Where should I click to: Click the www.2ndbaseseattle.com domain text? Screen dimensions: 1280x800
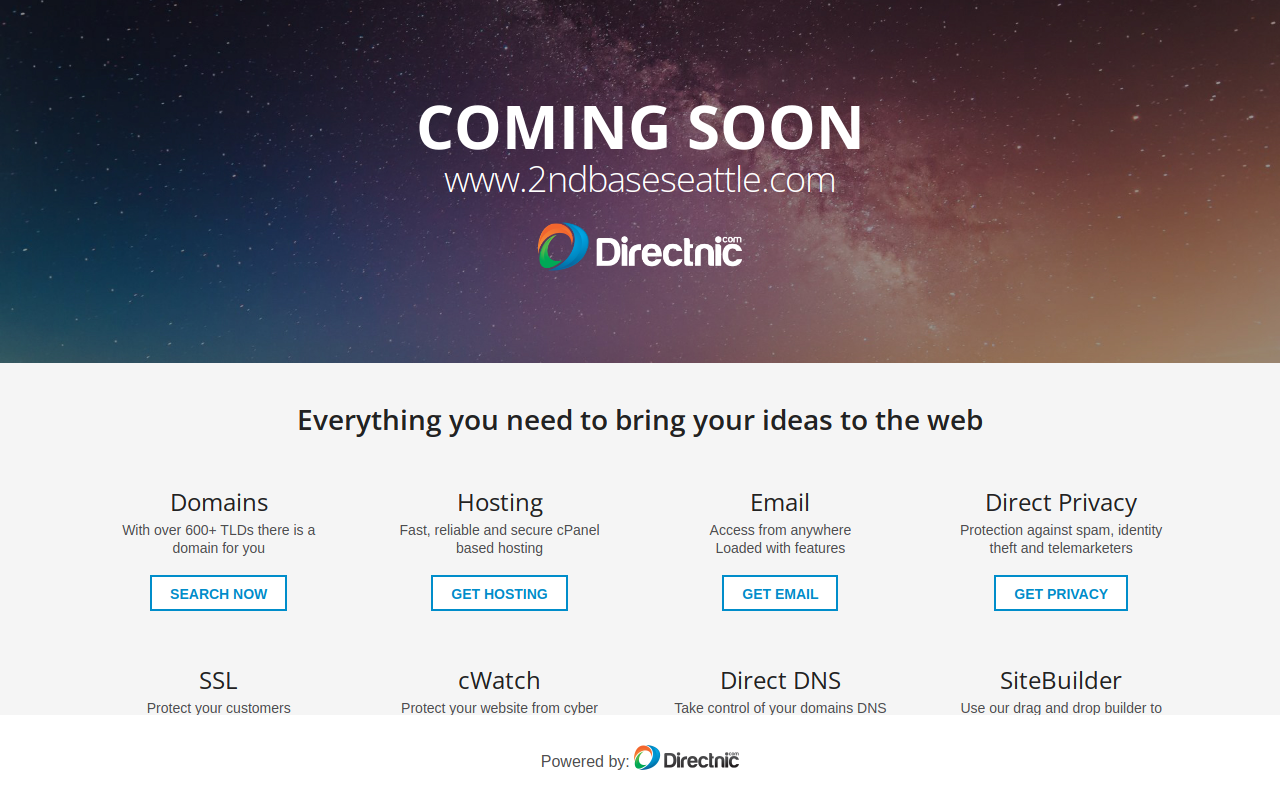(x=640, y=180)
